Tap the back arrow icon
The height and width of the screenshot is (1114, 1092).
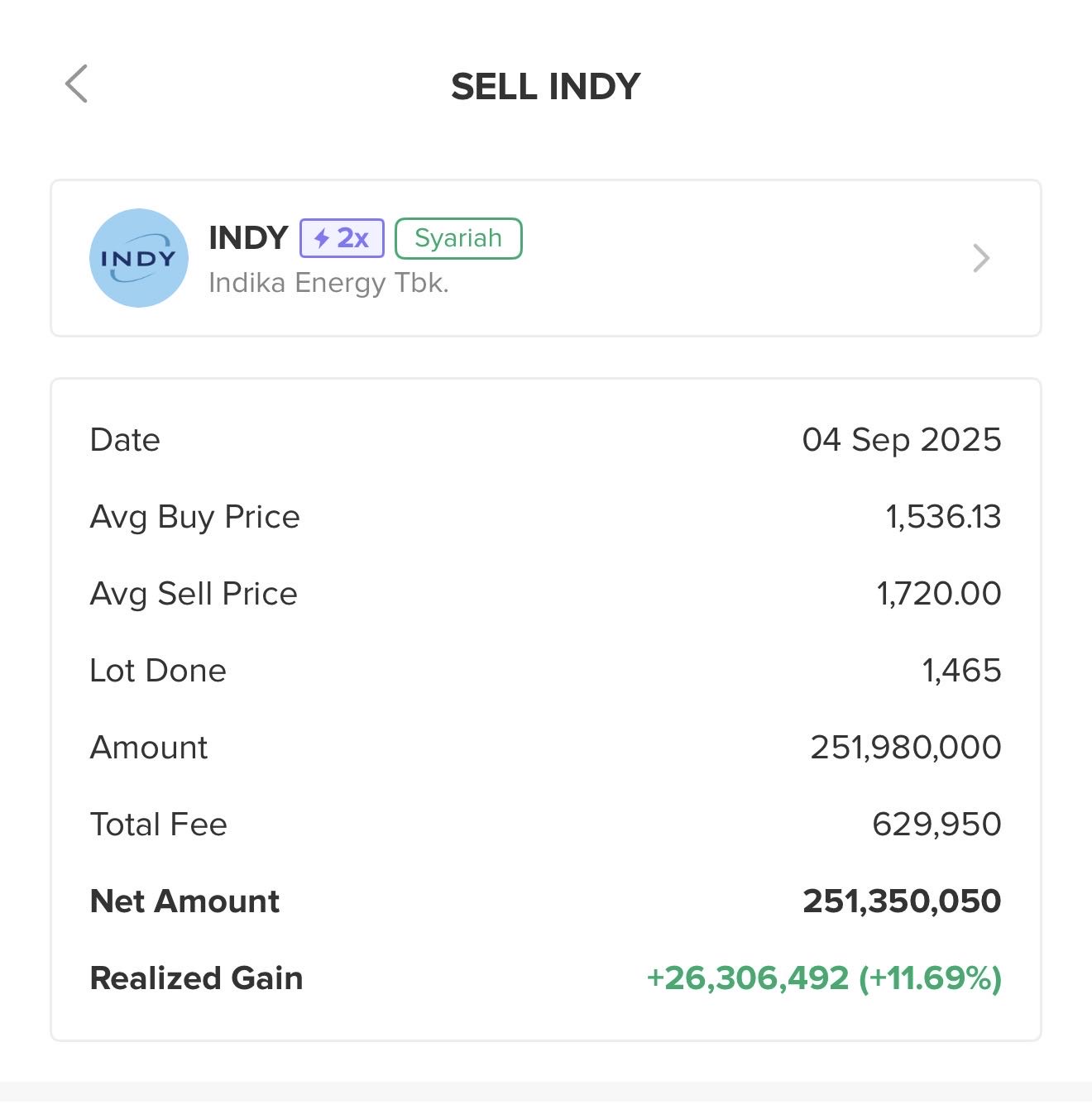click(76, 84)
